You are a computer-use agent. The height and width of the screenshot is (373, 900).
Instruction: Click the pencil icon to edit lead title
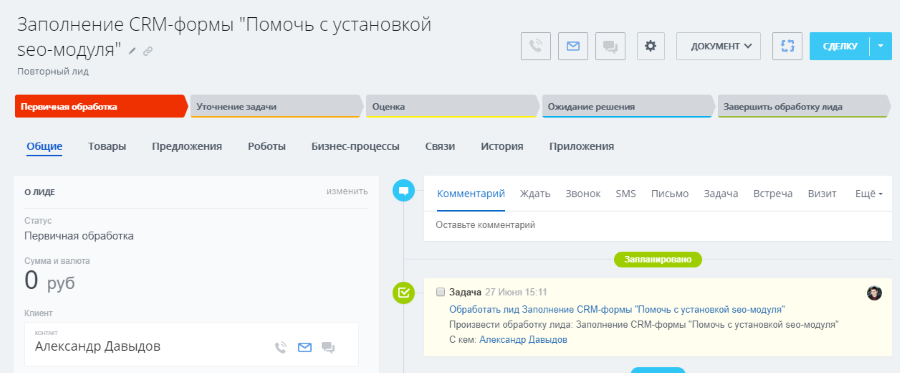click(x=133, y=51)
